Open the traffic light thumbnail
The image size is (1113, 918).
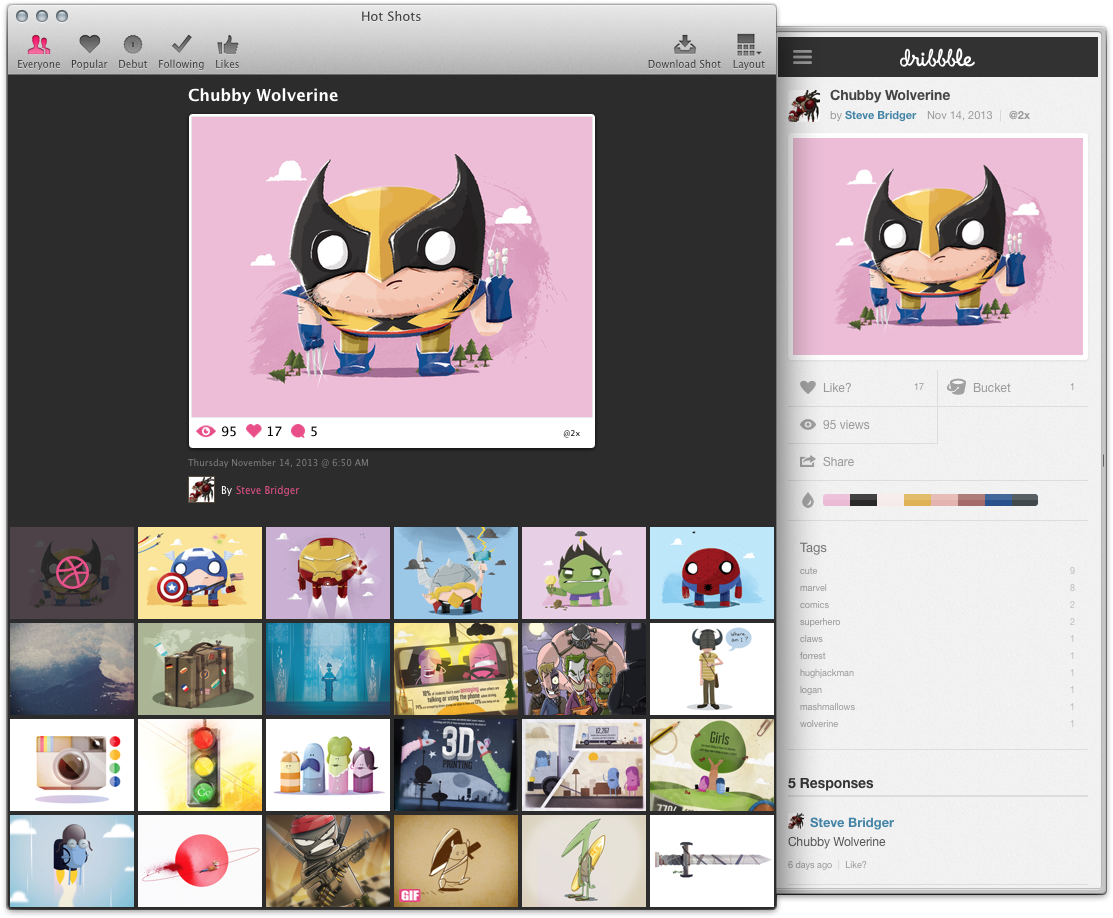tap(199, 765)
